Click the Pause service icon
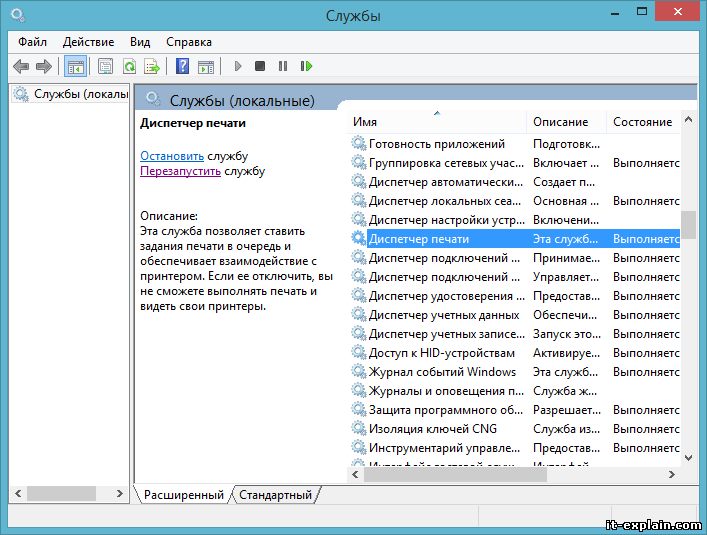Image resolution: width=707 pixels, height=535 pixels. pyautogui.click(x=283, y=67)
